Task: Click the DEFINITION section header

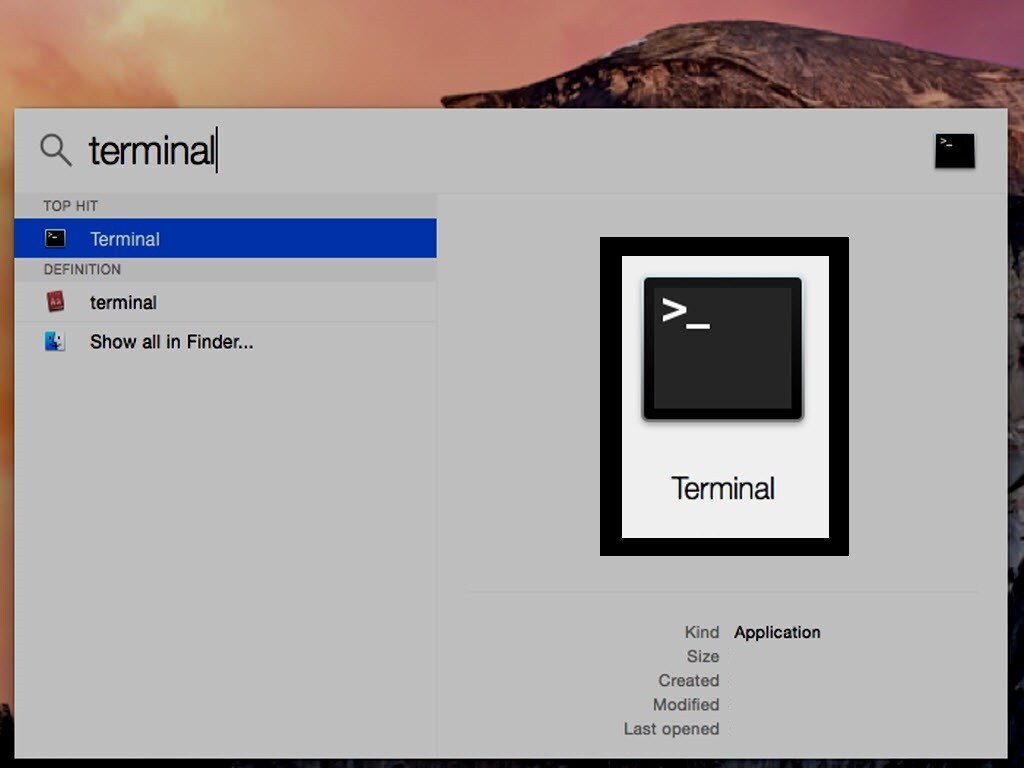Action: [81, 269]
